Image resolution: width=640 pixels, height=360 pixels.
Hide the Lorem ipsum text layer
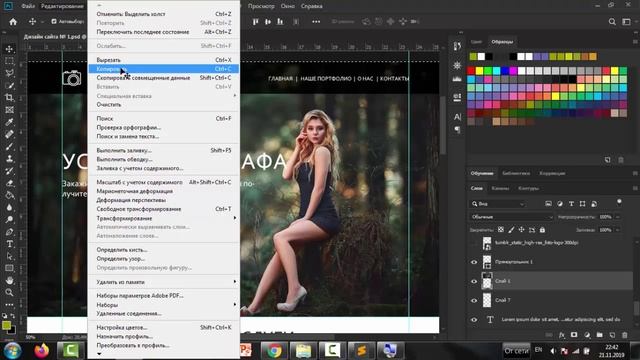[474, 320]
